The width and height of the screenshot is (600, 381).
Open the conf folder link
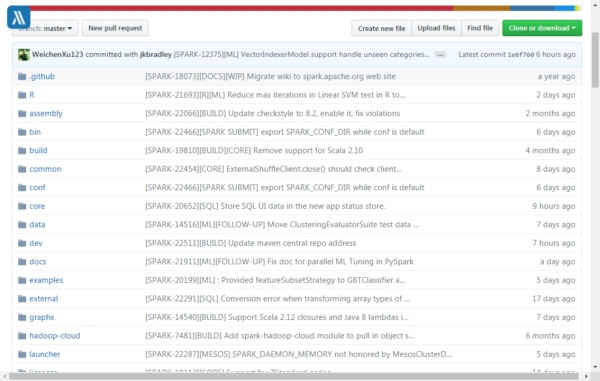click(x=37, y=188)
